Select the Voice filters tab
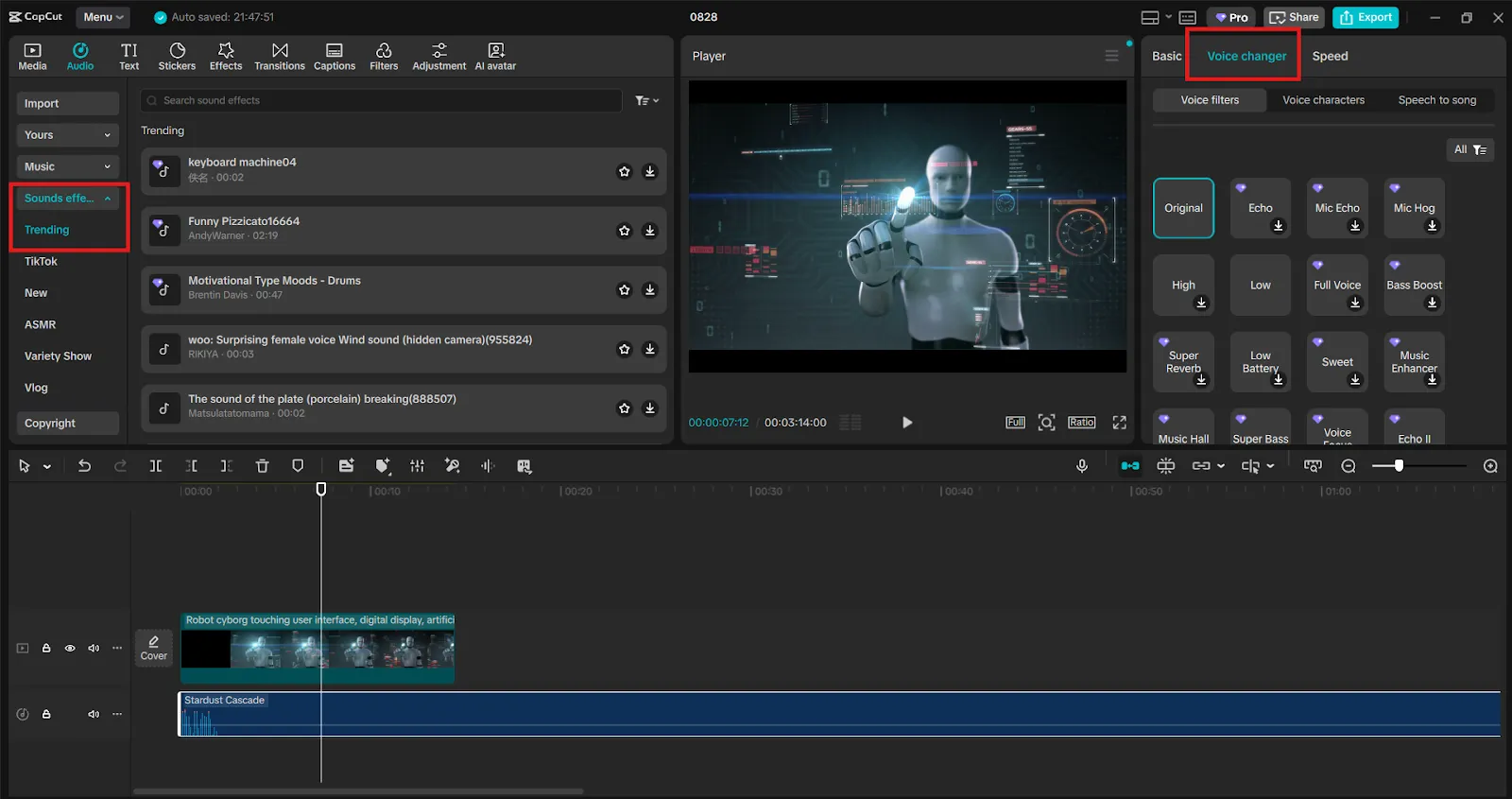1512x799 pixels. point(1210,100)
